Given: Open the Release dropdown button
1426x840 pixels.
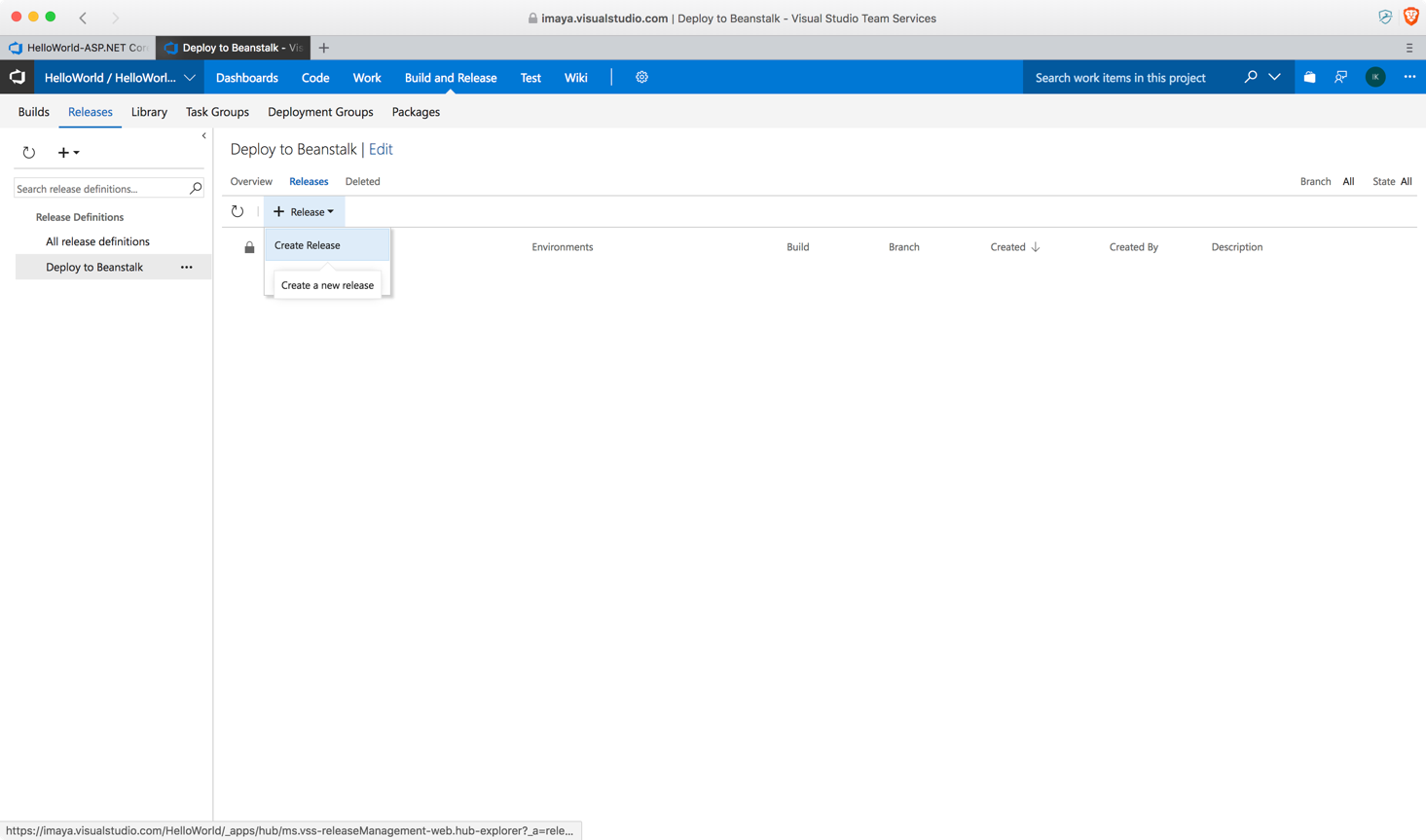Looking at the screenshot, I should pyautogui.click(x=304, y=211).
